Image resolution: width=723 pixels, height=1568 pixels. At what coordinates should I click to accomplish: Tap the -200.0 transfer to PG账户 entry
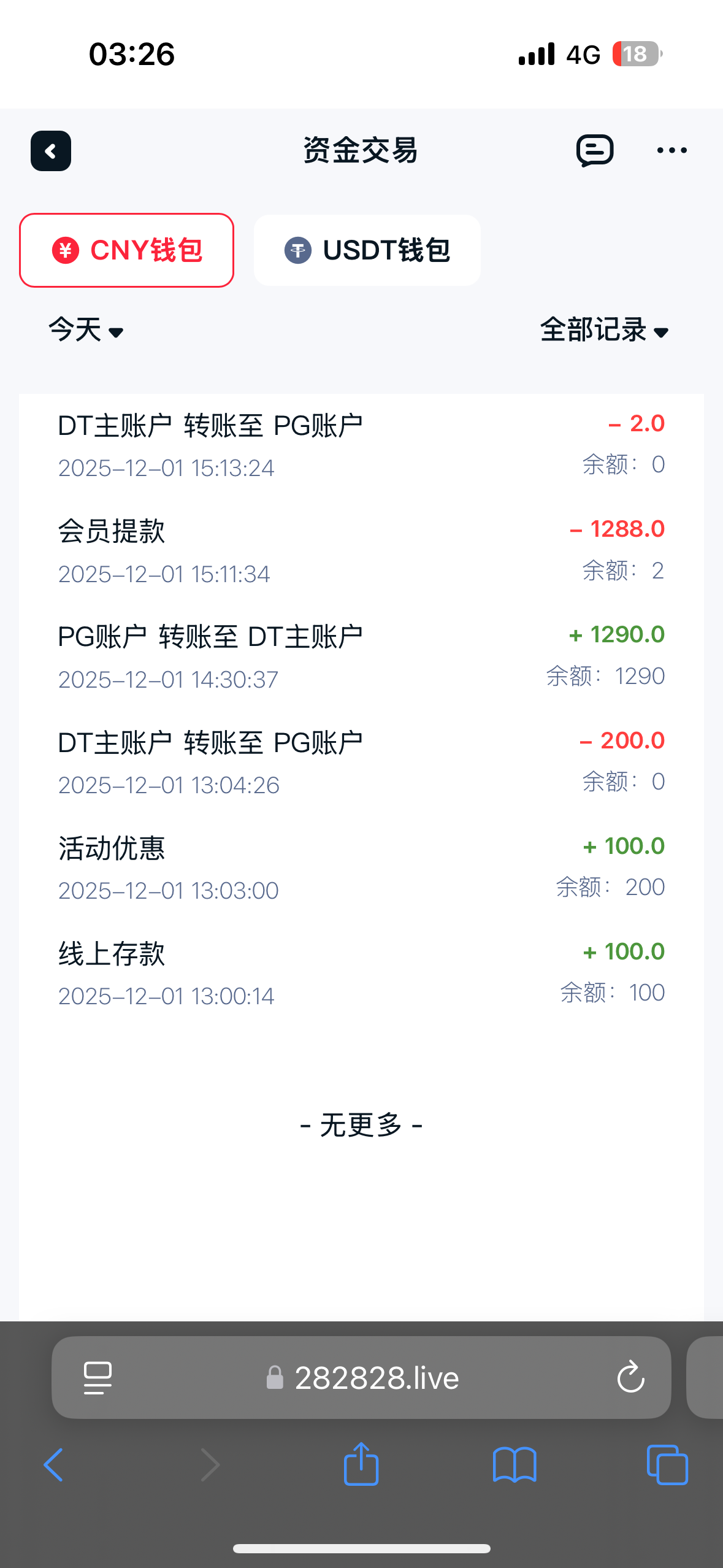pos(361,762)
